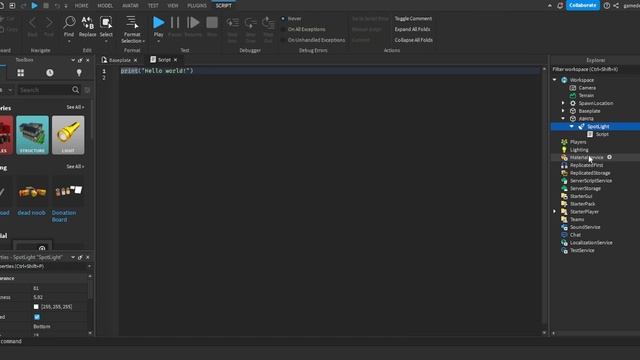640x360 pixels.
Task: Click the command bar input
Action: 320,341
